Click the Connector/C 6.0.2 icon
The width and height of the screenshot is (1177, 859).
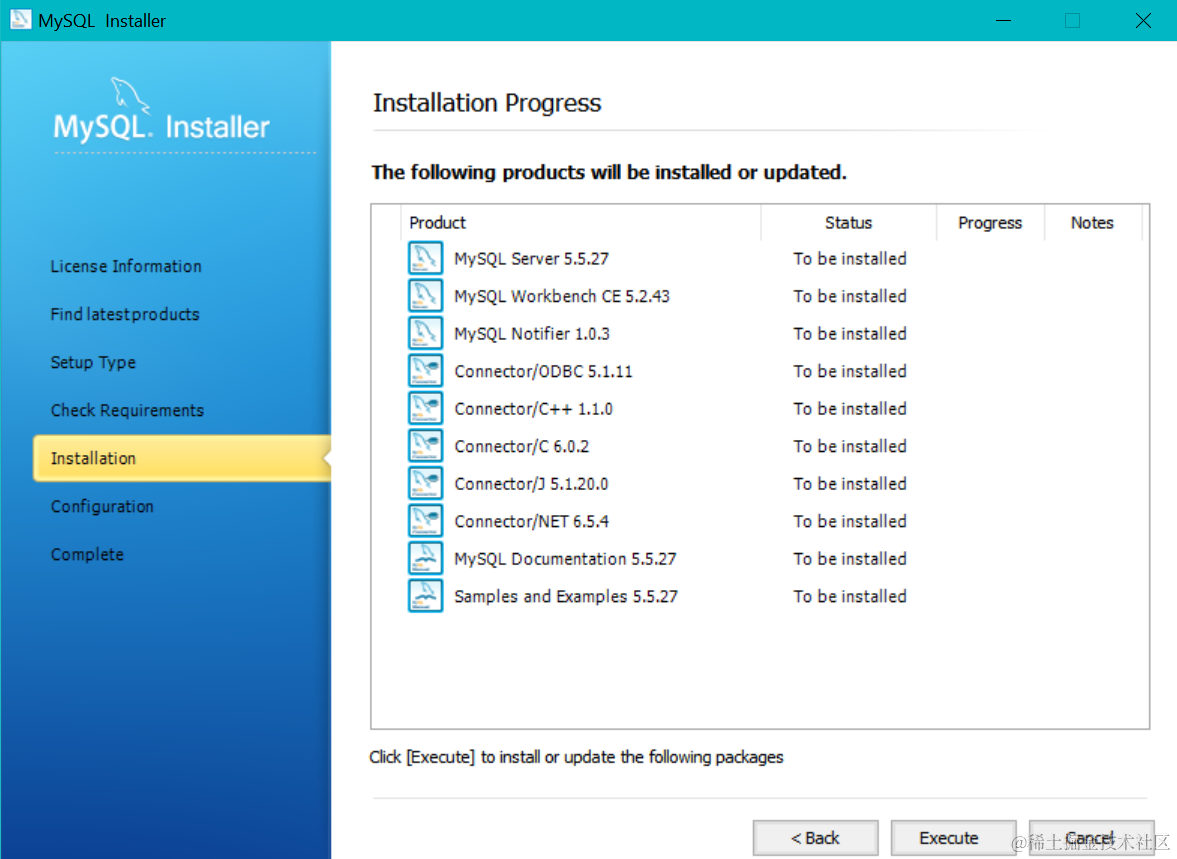[425, 446]
